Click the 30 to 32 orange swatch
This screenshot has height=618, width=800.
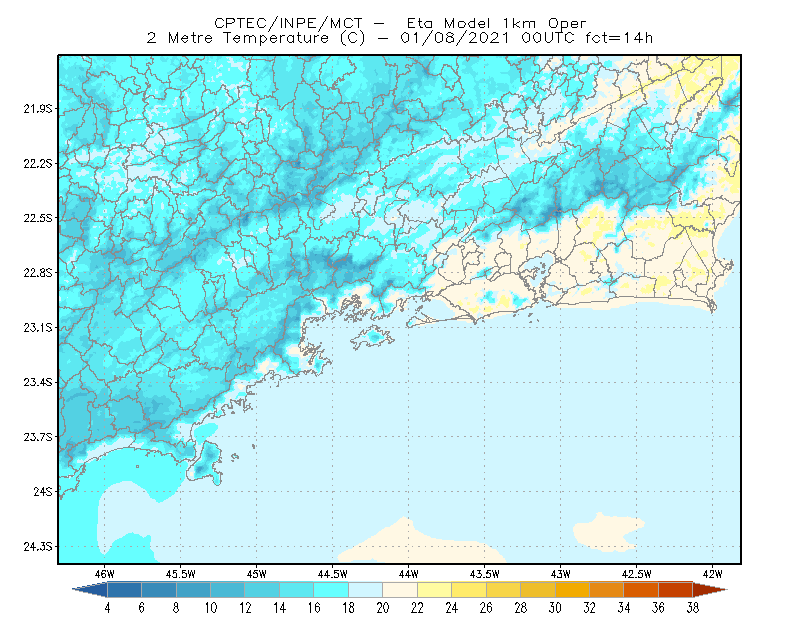572,590
